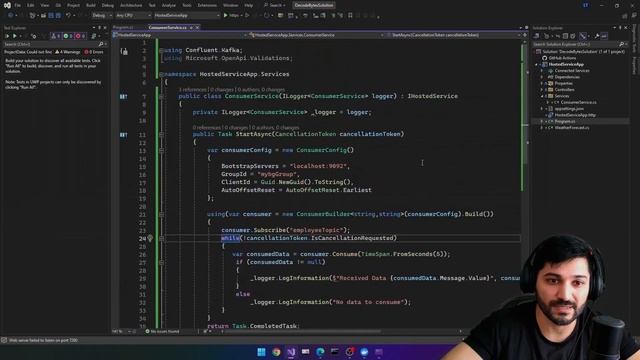The width and height of the screenshot is (640, 360).
Task: Collapse the ConsumerService class outline at line 7
Action: coord(161,96)
